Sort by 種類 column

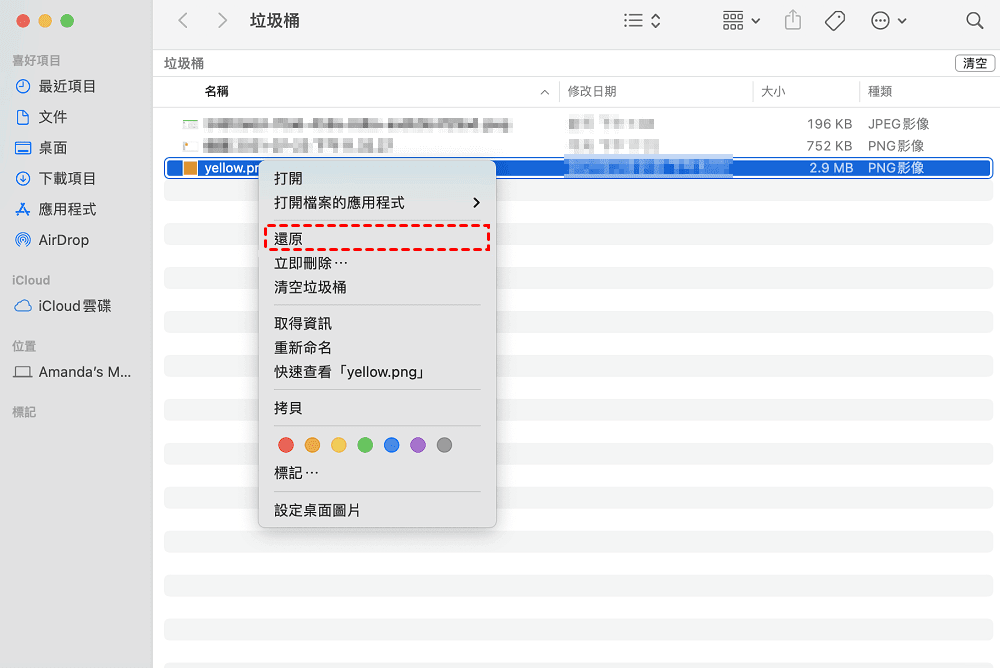(879, 91)
